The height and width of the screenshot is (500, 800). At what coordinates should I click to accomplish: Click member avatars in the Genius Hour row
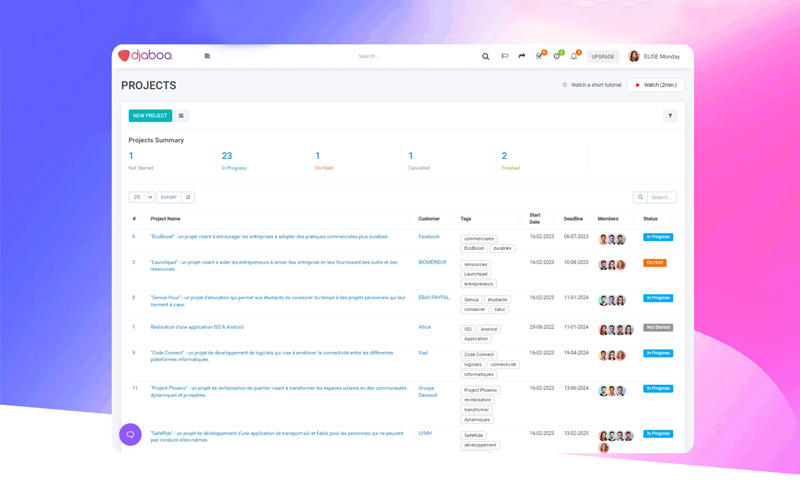click(x=612, y=301)
